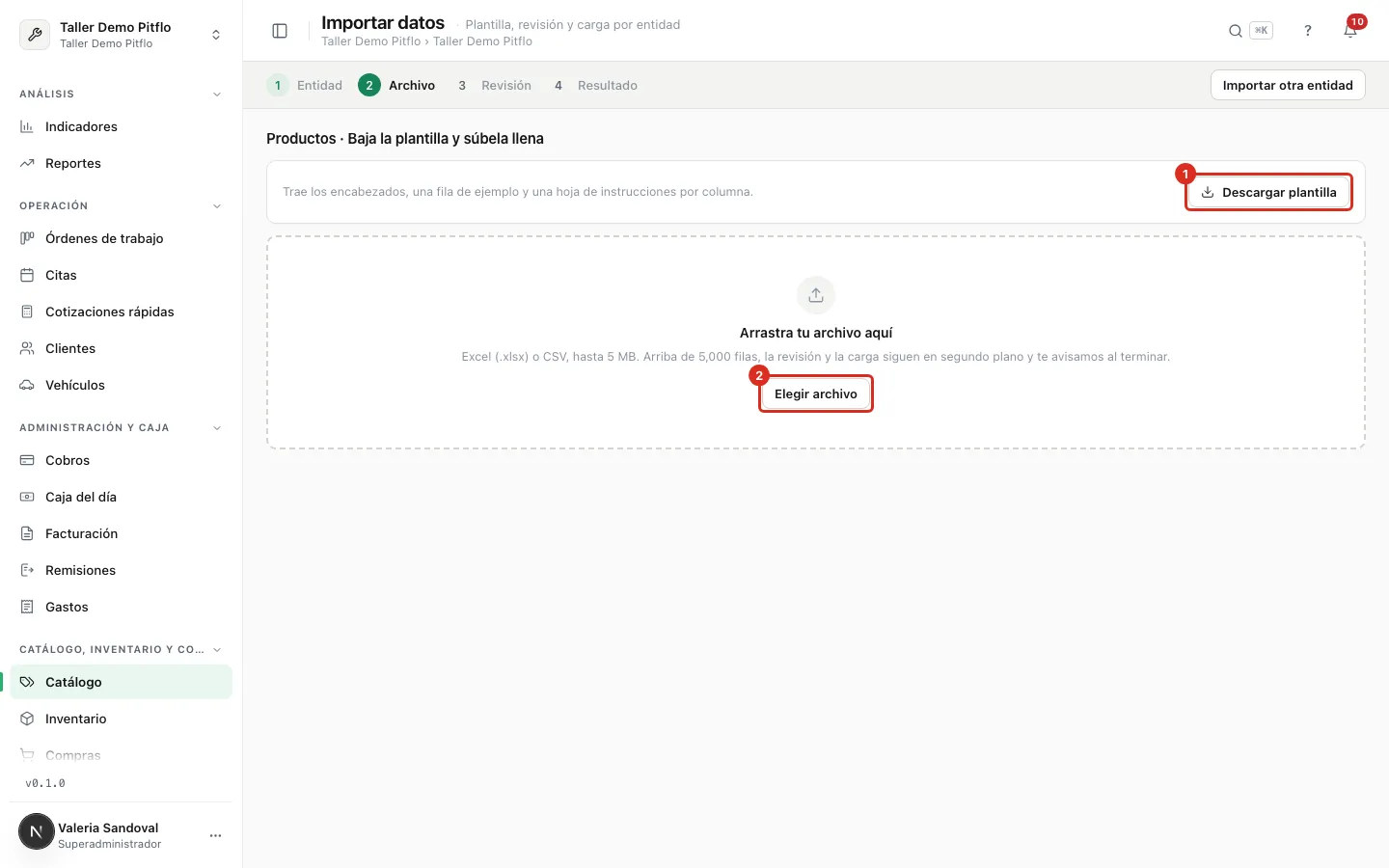Click the wrench workshop logo icon

35,35
